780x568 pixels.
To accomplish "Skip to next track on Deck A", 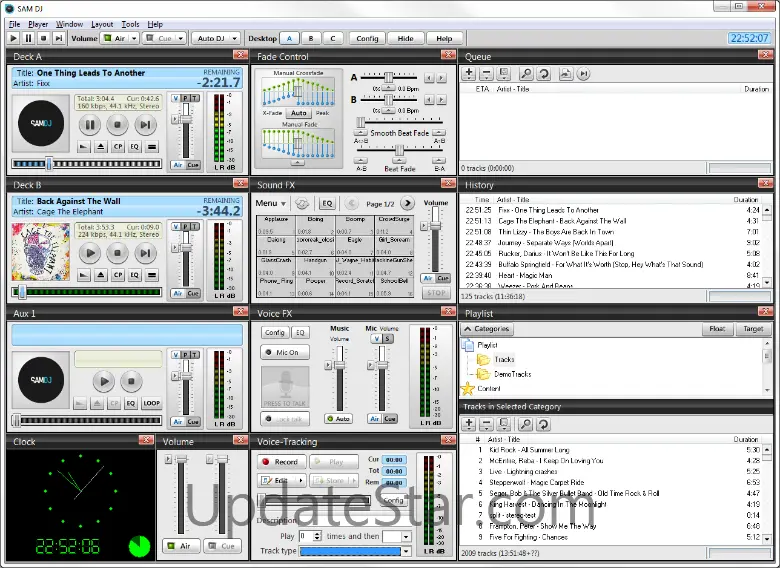I will point(145,125).
